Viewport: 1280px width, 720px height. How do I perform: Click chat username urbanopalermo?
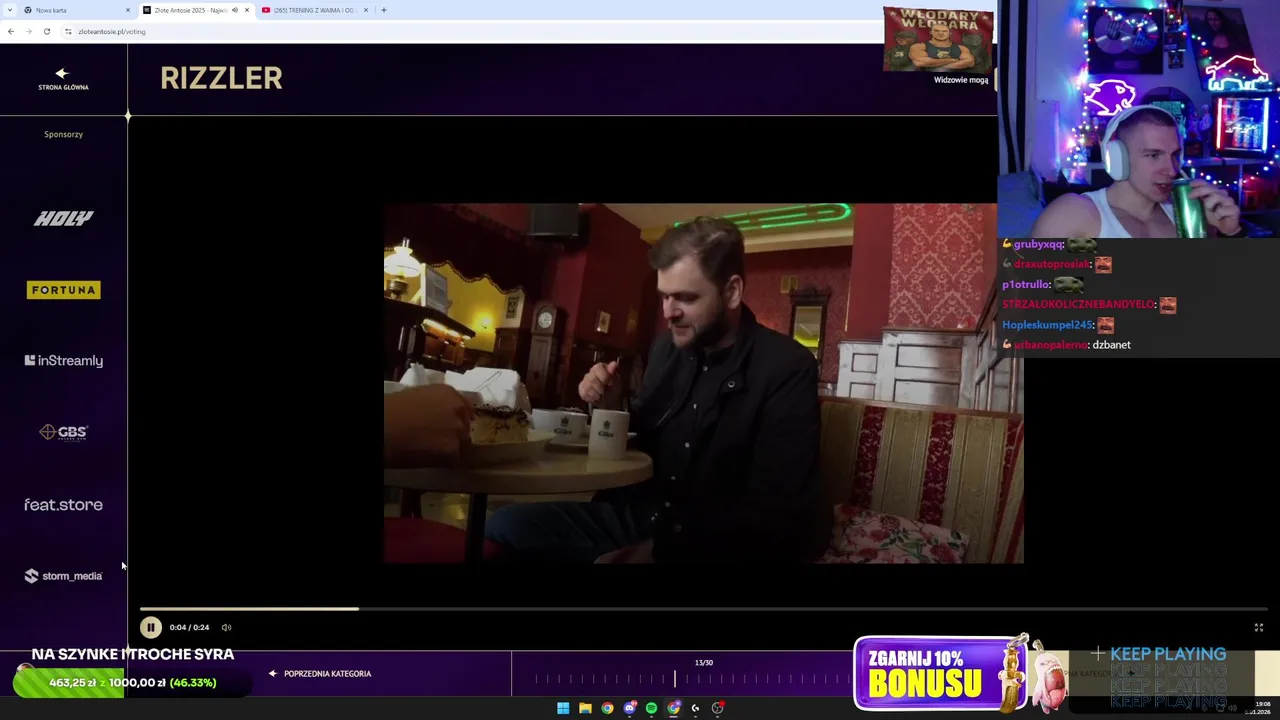tap(1050, 345)
